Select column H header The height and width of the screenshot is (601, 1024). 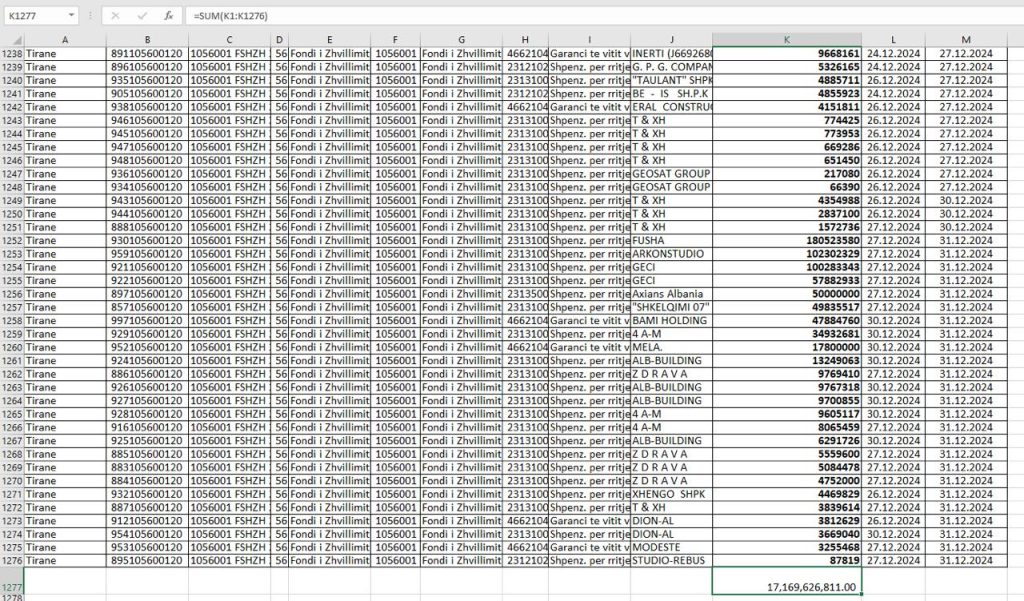pyautogui.click(x=525, y=40)
